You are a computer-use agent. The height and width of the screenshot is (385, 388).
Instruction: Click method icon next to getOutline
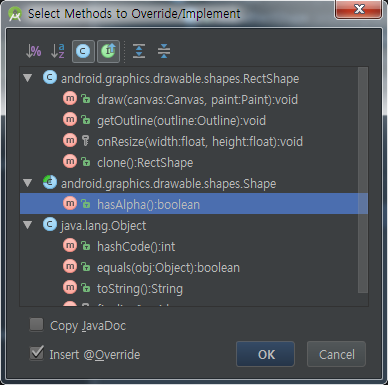[70, 120]
